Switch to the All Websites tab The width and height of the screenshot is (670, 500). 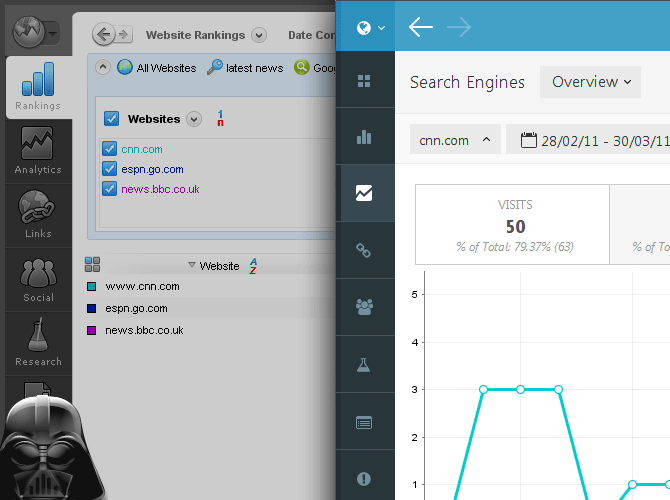click(x=156, y=68)
